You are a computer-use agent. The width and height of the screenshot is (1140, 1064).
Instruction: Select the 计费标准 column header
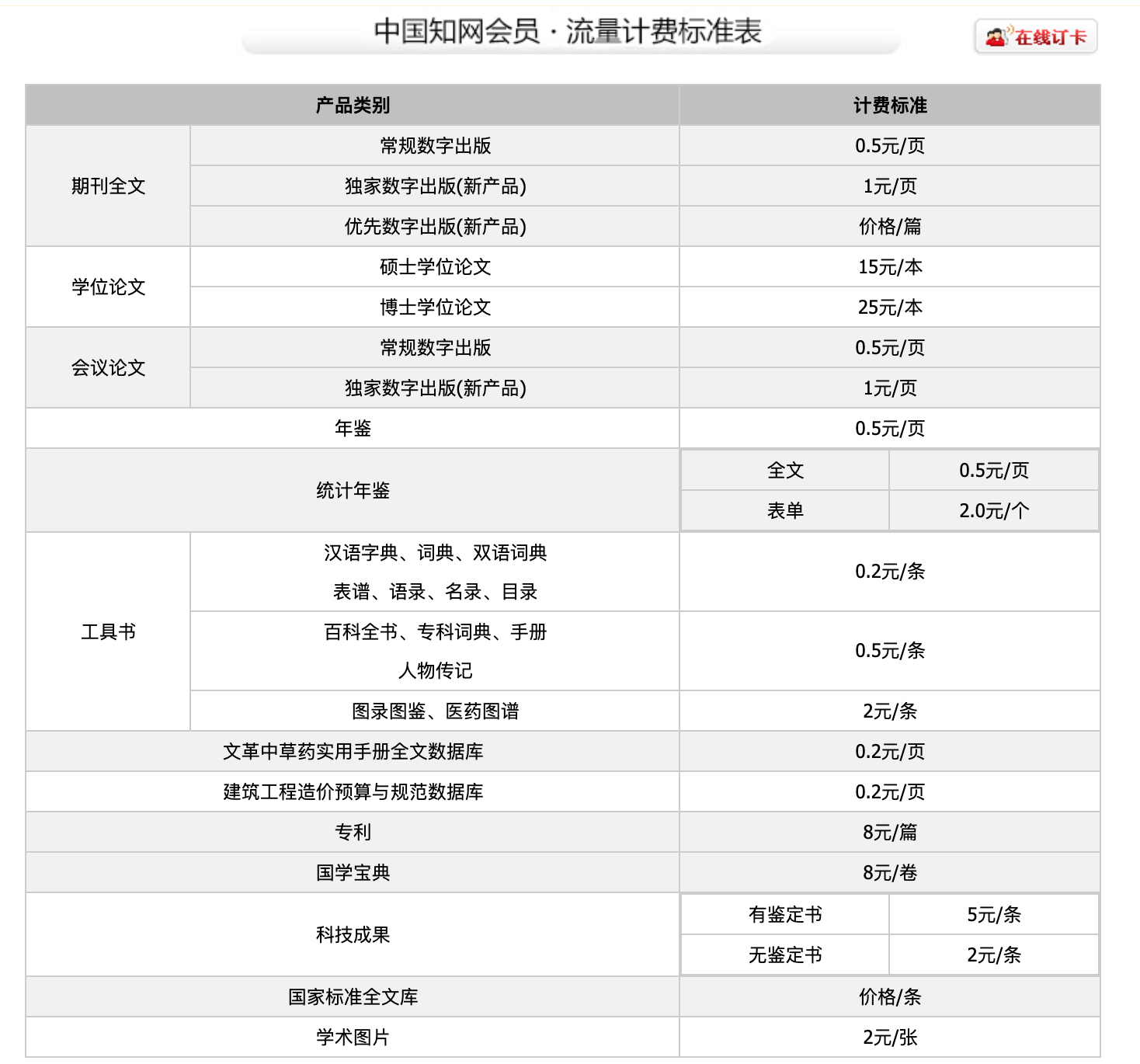point(890,105)
